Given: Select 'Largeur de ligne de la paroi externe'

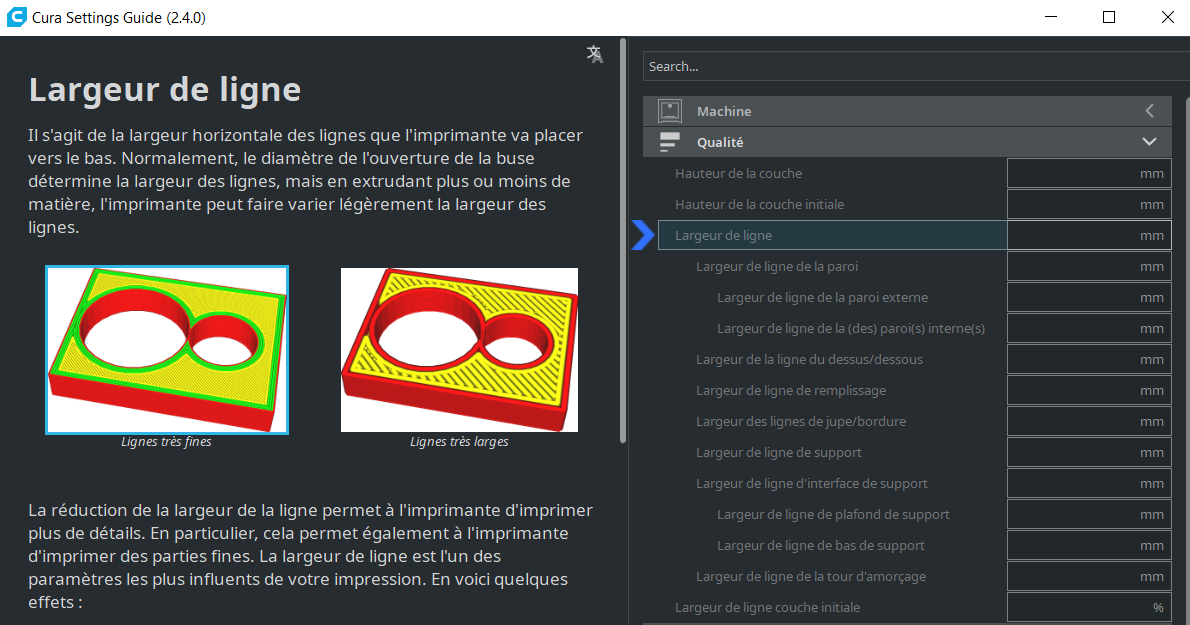Looking at the screenshot, I should 822,298.
